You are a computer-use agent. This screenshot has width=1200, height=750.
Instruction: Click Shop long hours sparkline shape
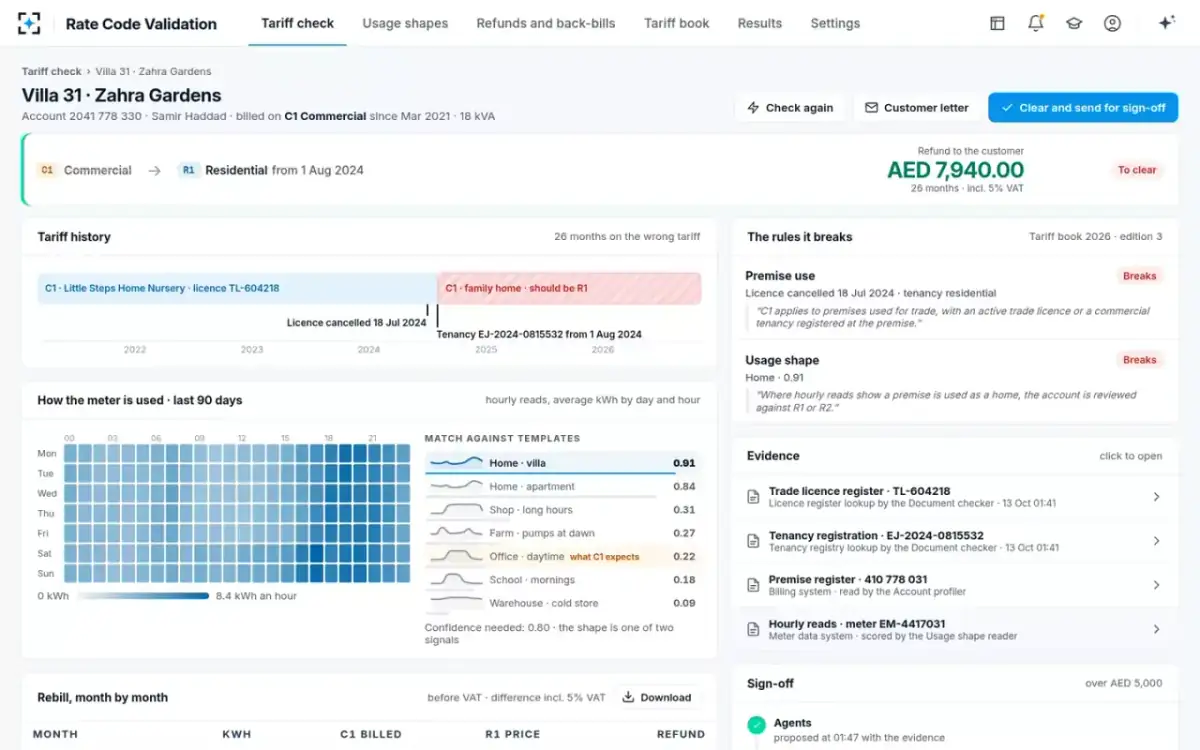(x=455, y=509)
